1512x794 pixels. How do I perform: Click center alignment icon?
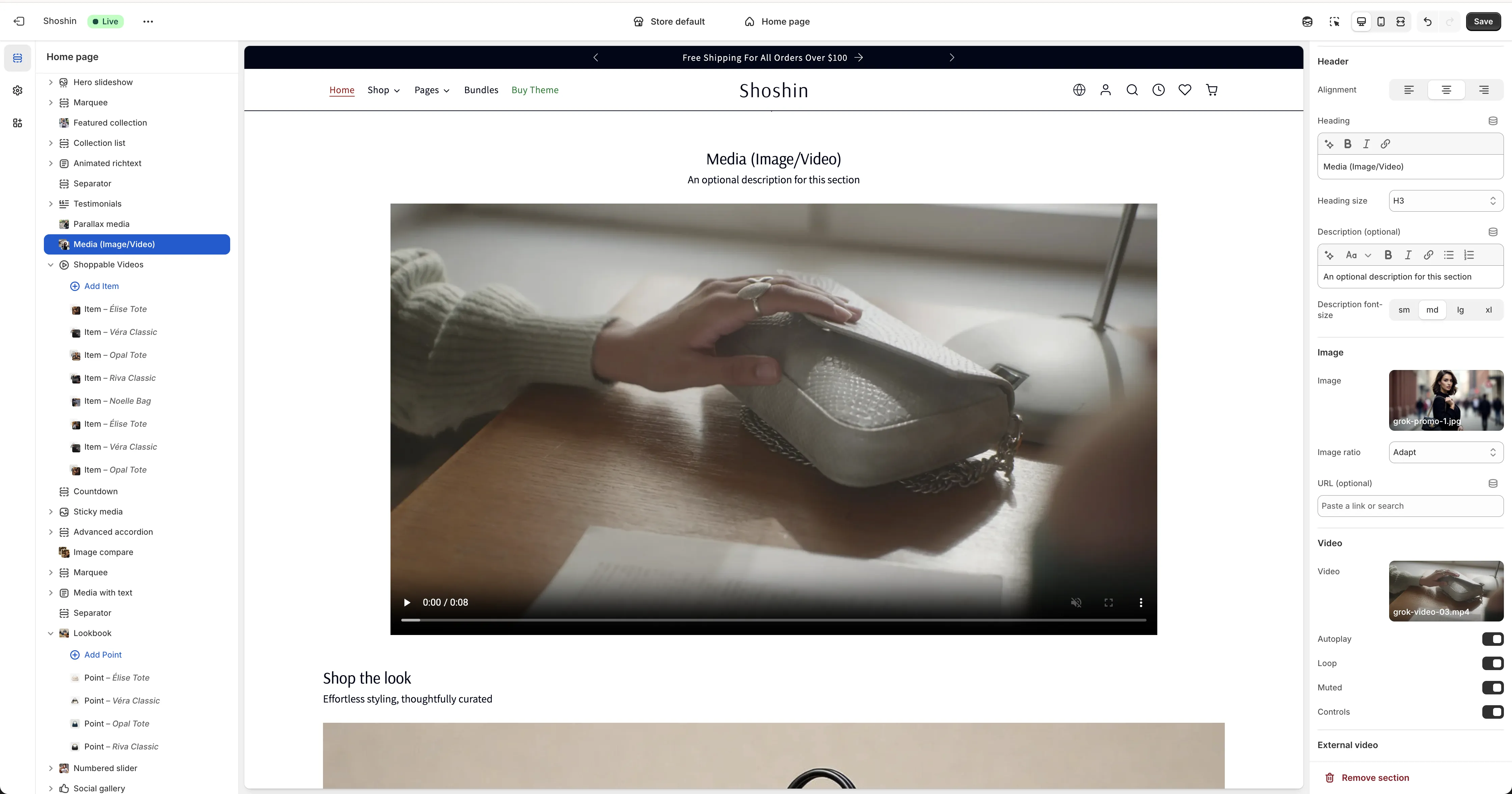1446,90
